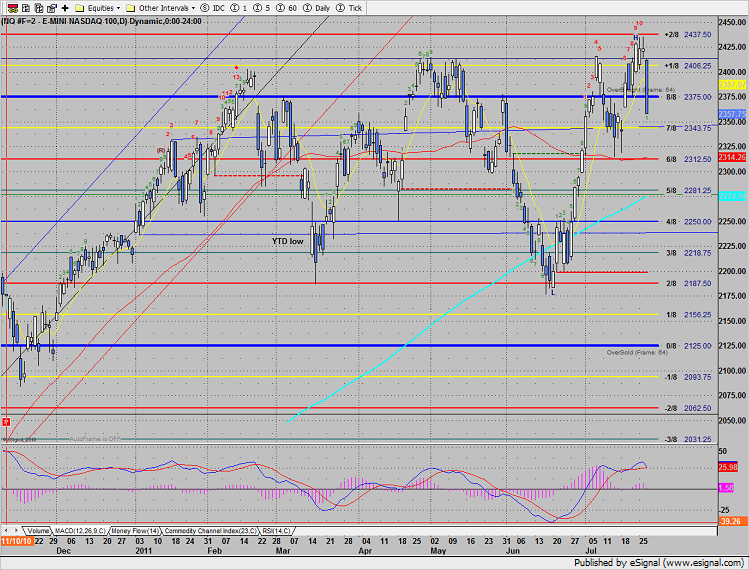749x570 pixels.
Task: Click the left tab-scroll arrow
Action: pyautogui.click(x=7, y=530)
